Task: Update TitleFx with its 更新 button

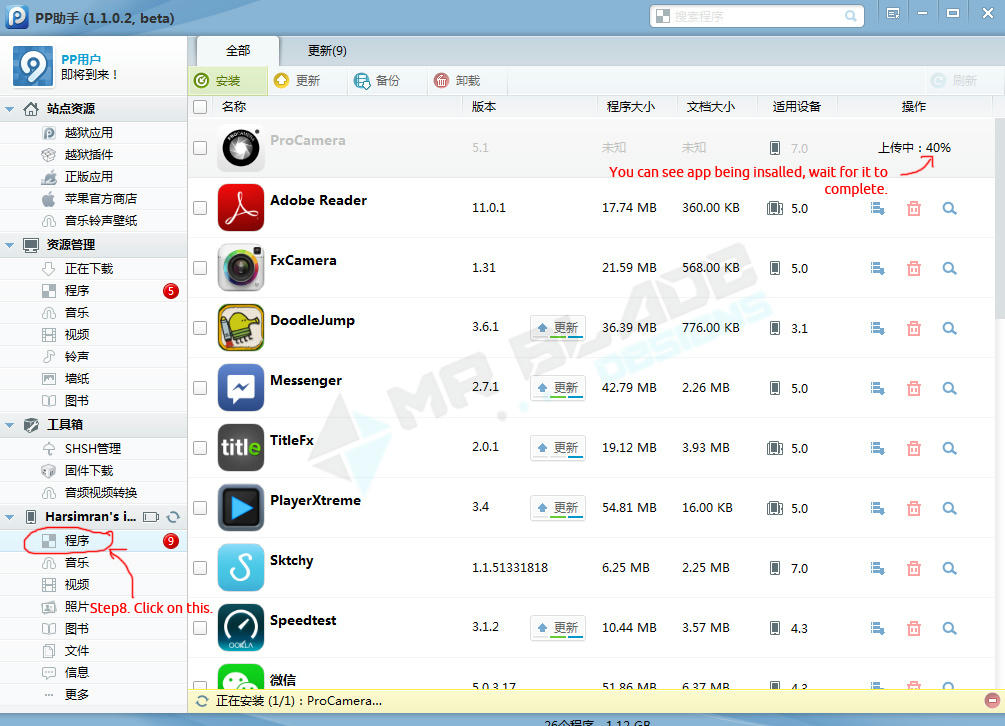Action: [x=558, y=448]
